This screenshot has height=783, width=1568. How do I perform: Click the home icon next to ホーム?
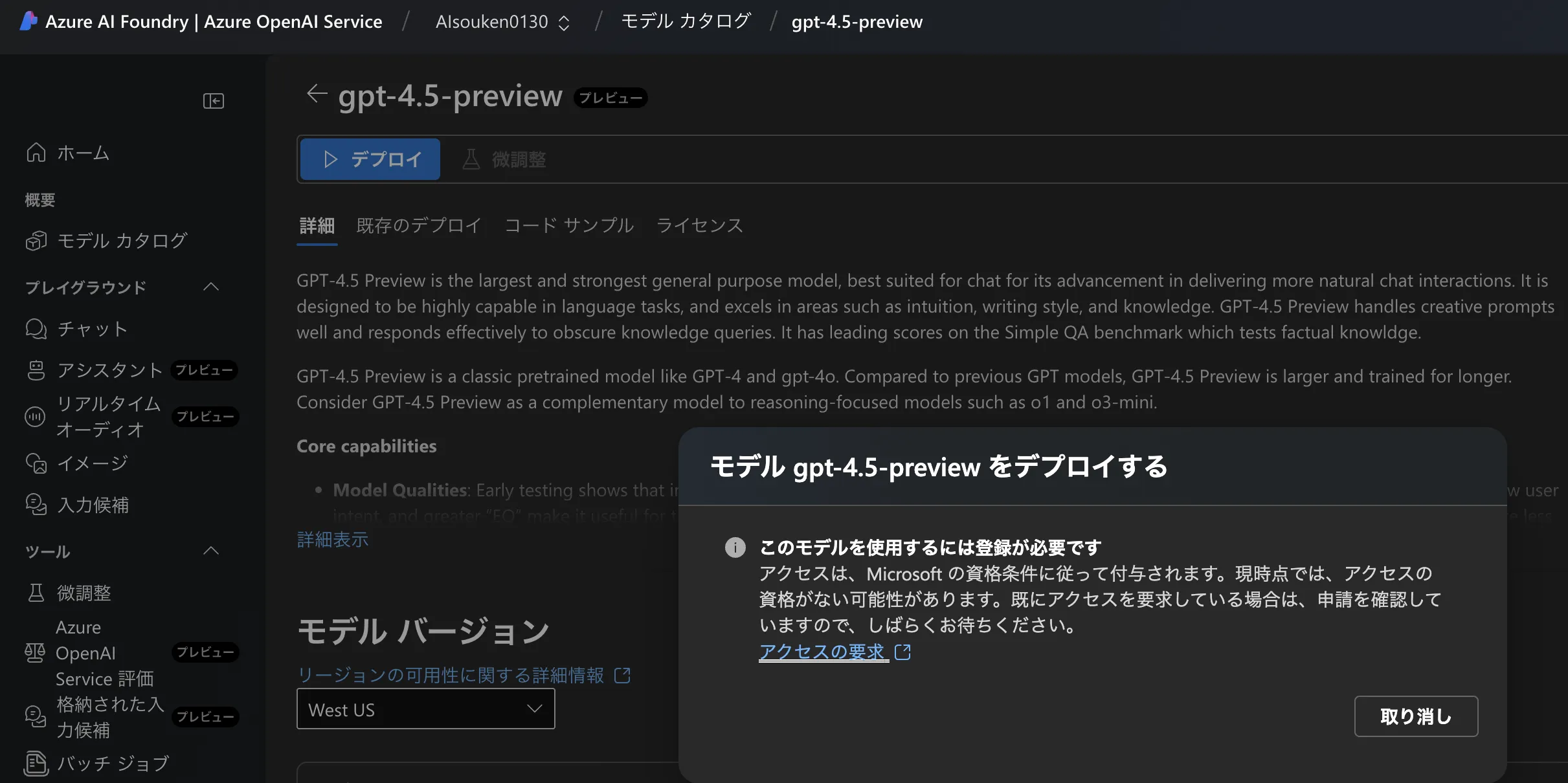point(36,153)
